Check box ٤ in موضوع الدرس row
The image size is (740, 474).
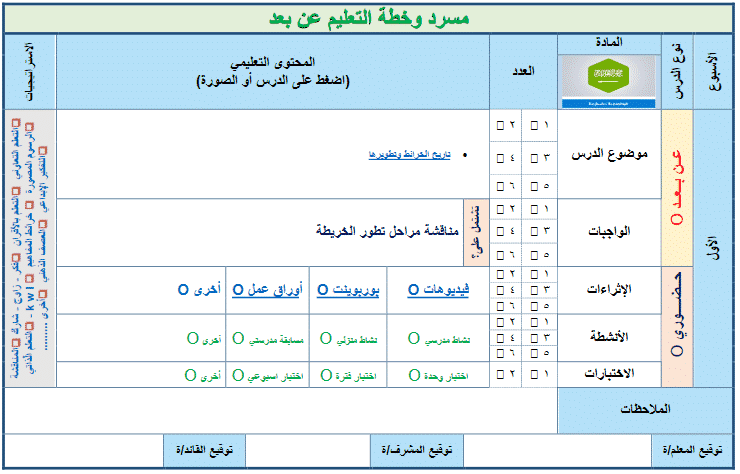pyautogui.click(x=500, y=158)
